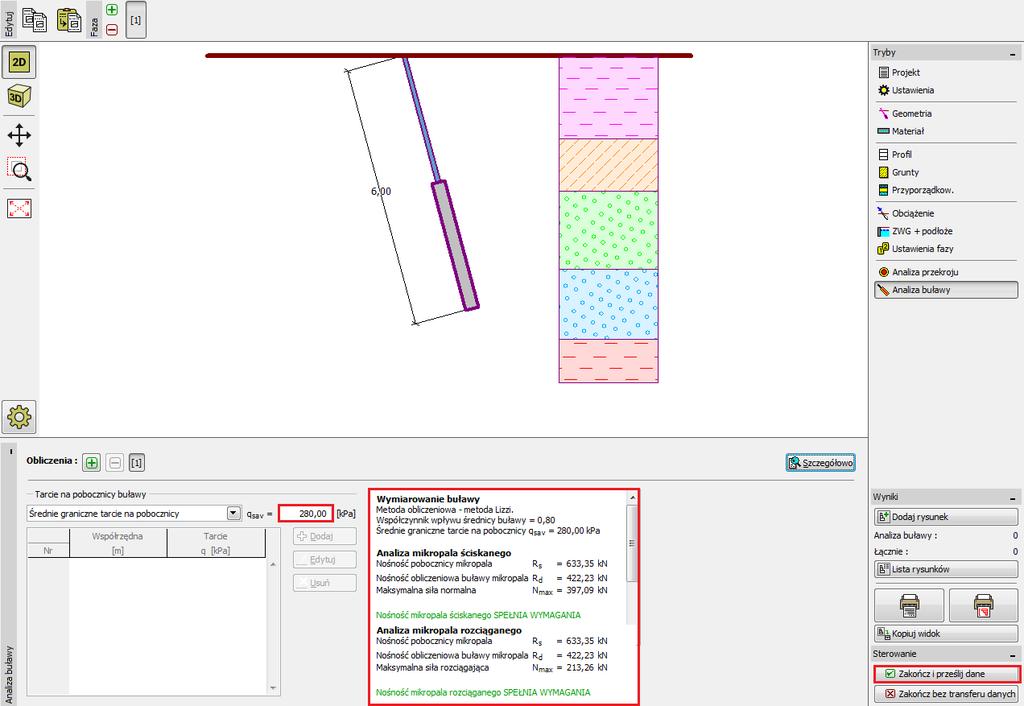This screenshot has height=706, width=1024.
Task: Copy data icon in Edytuj toolbar
Action: coord(34,20)
